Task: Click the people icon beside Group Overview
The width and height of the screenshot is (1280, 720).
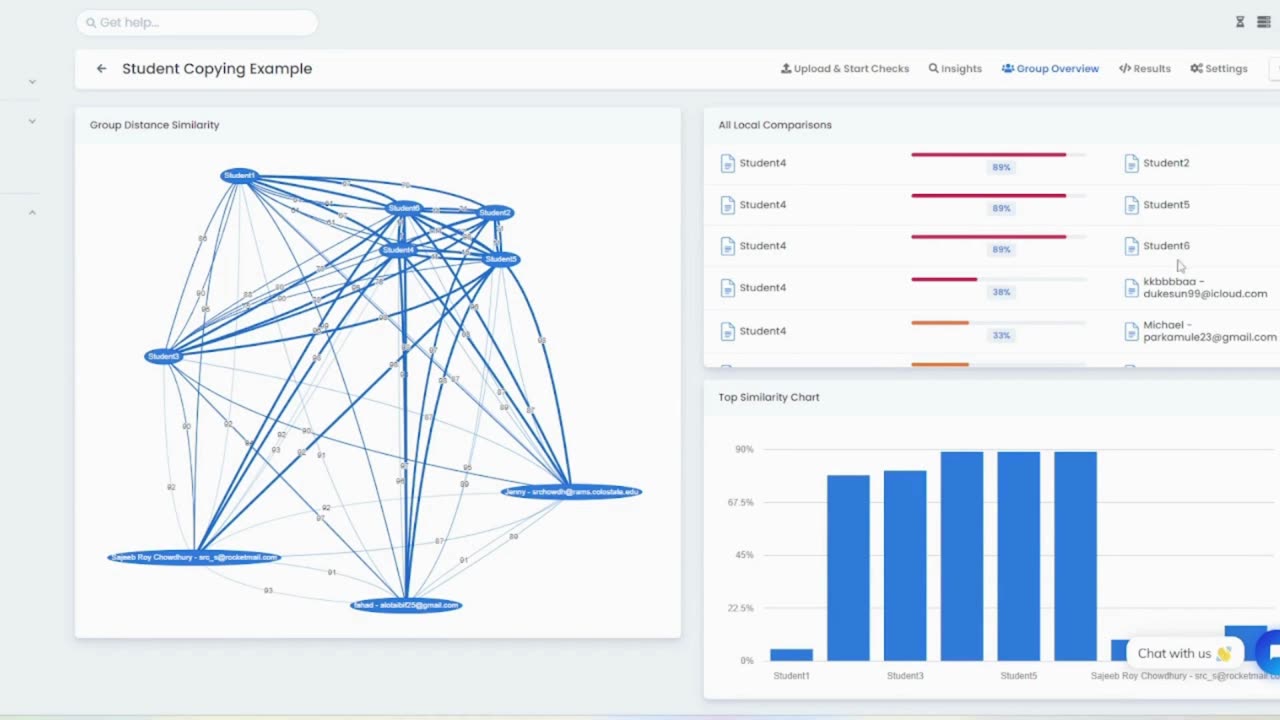Action: 1008,68
